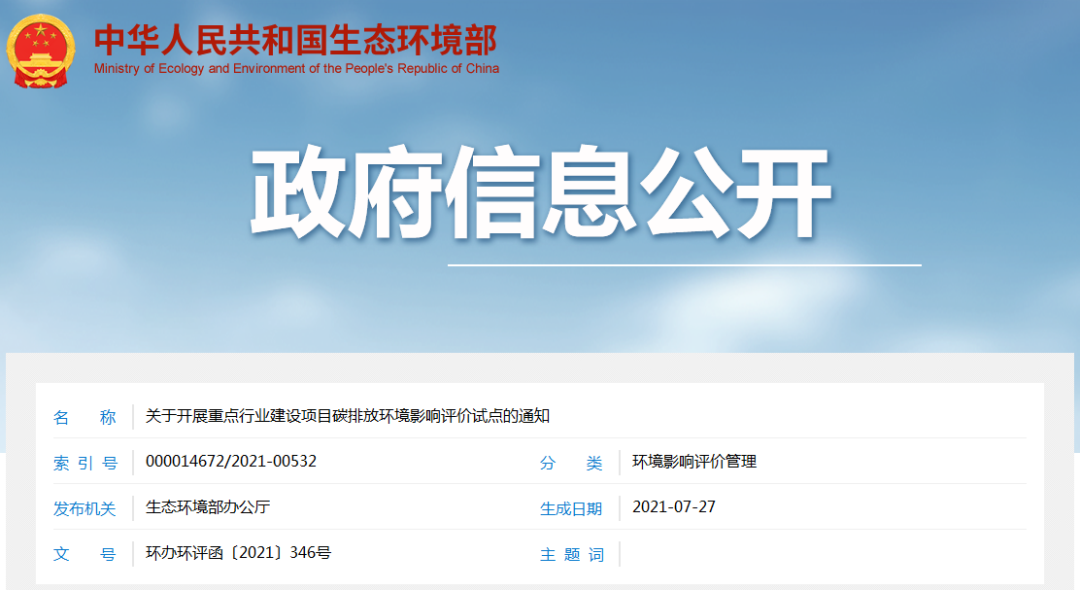Select document number 环办环评函〔2021〕346号
The height and width of the screenshot is (590, 1080).
[238, 552]
